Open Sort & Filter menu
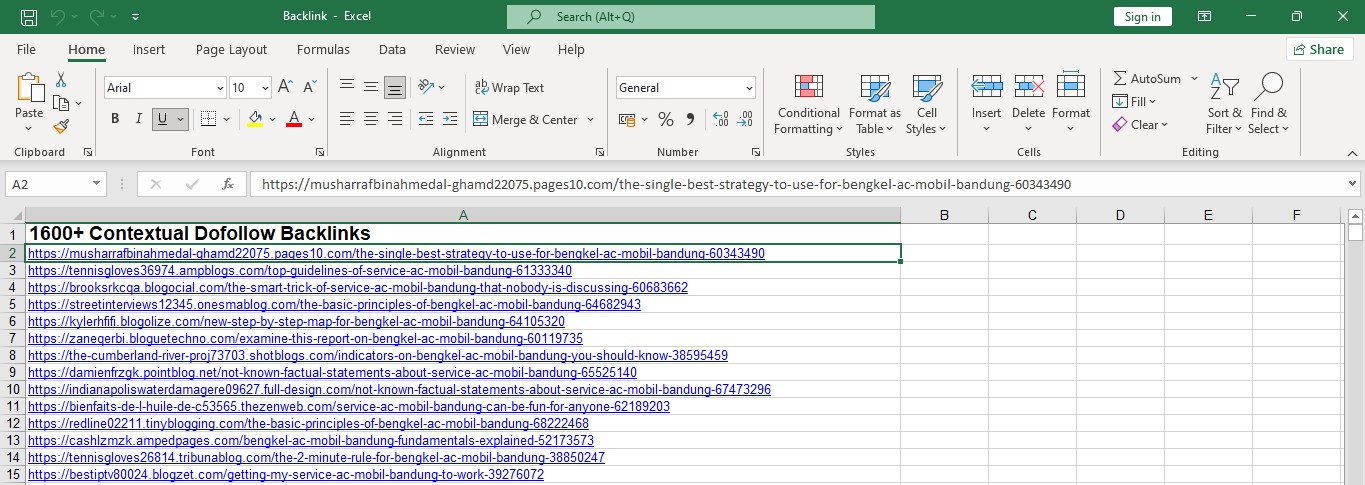1365x485 pixels. (1224, 104)
